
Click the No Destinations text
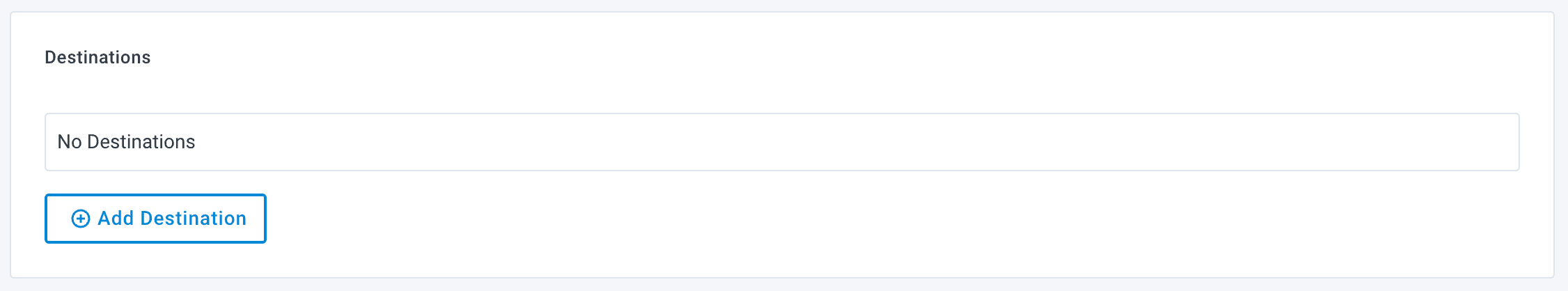click(126, 142)
